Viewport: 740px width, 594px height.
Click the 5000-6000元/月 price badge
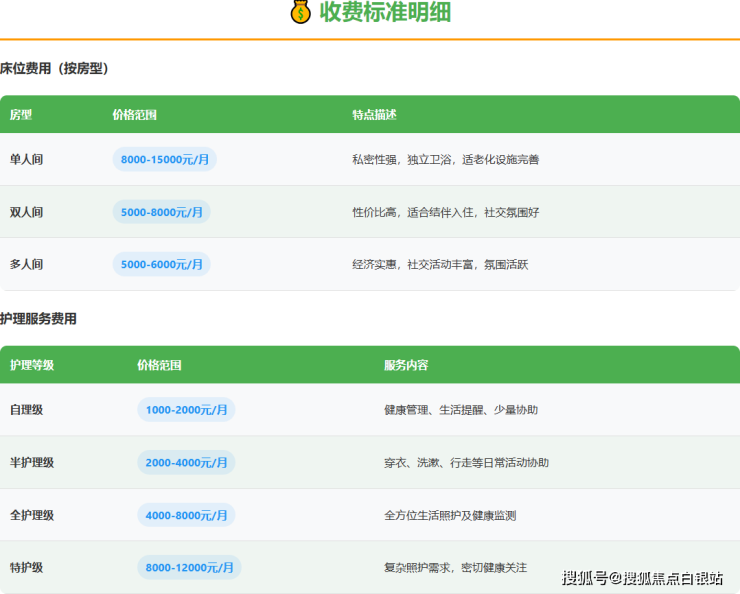click(x=161, y=265)
